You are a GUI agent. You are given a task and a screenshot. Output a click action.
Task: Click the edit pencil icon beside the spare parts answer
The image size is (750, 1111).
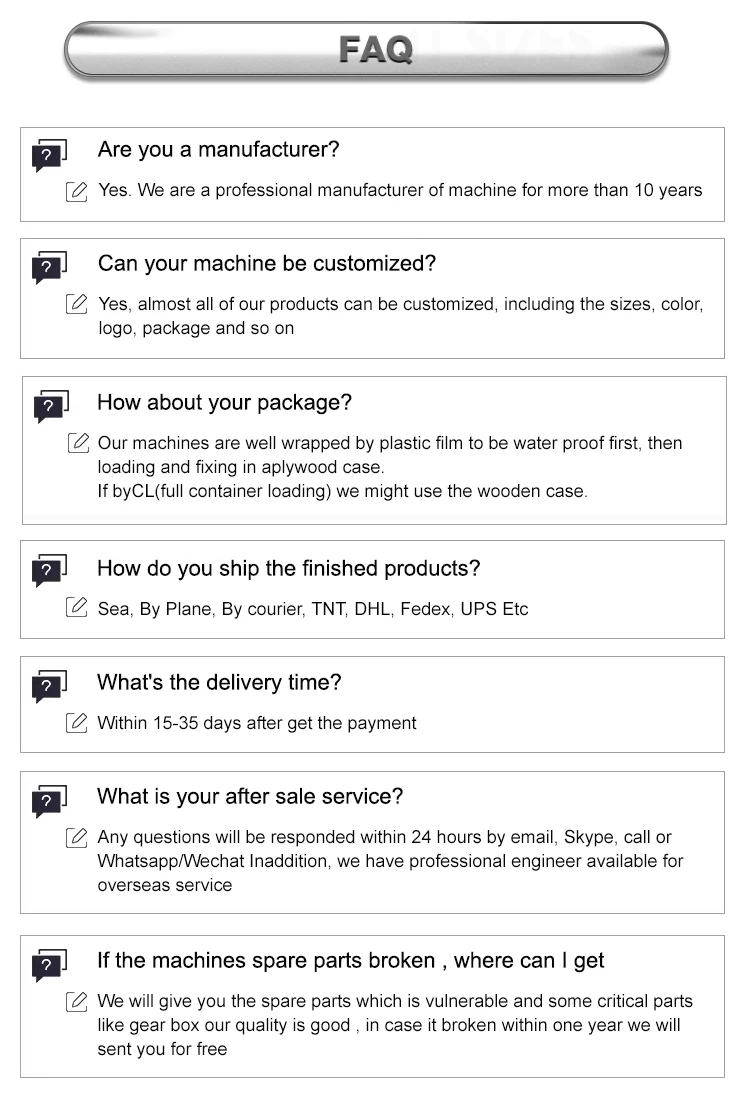click(77, 1002)
